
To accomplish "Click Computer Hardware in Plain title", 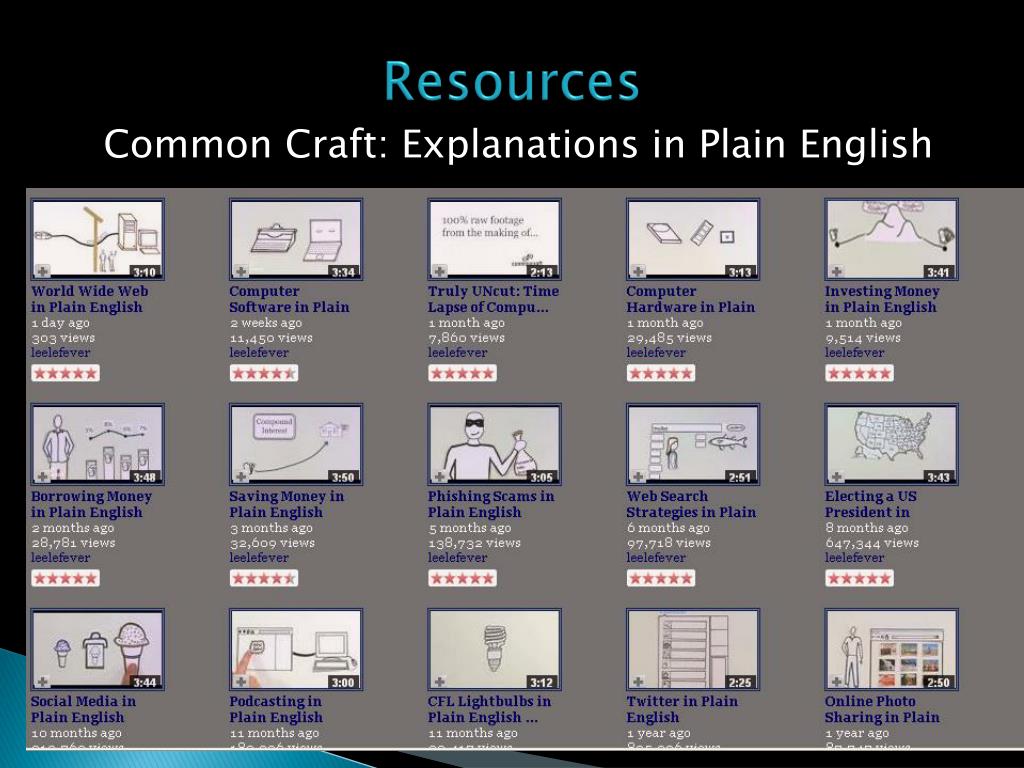I will click(x=690, y=299).
